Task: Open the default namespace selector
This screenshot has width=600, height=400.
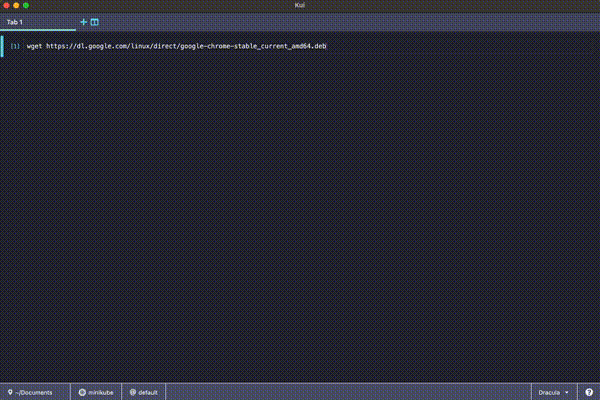Action: click(148, 393)
